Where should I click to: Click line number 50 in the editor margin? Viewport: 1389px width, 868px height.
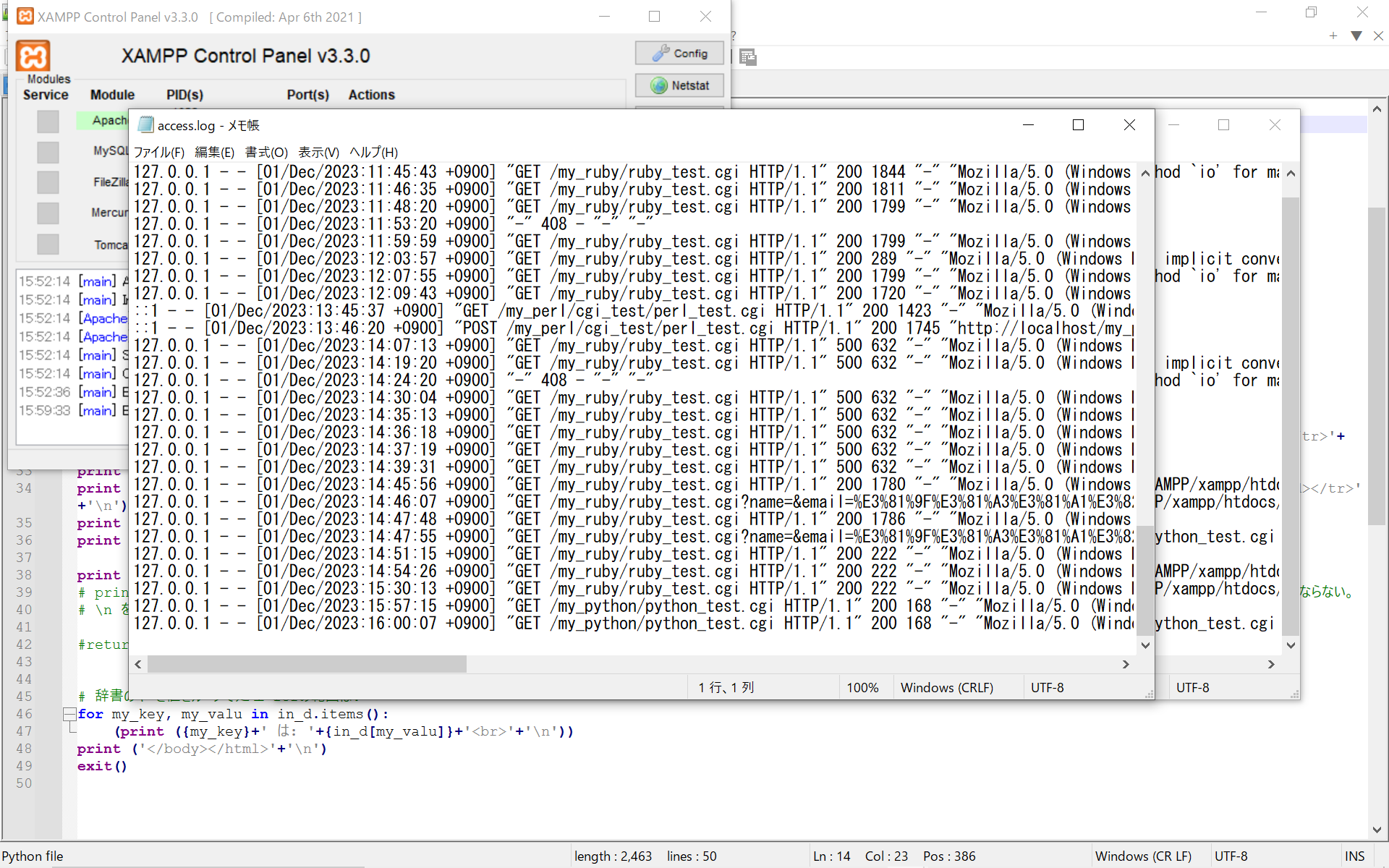point(24,783)
